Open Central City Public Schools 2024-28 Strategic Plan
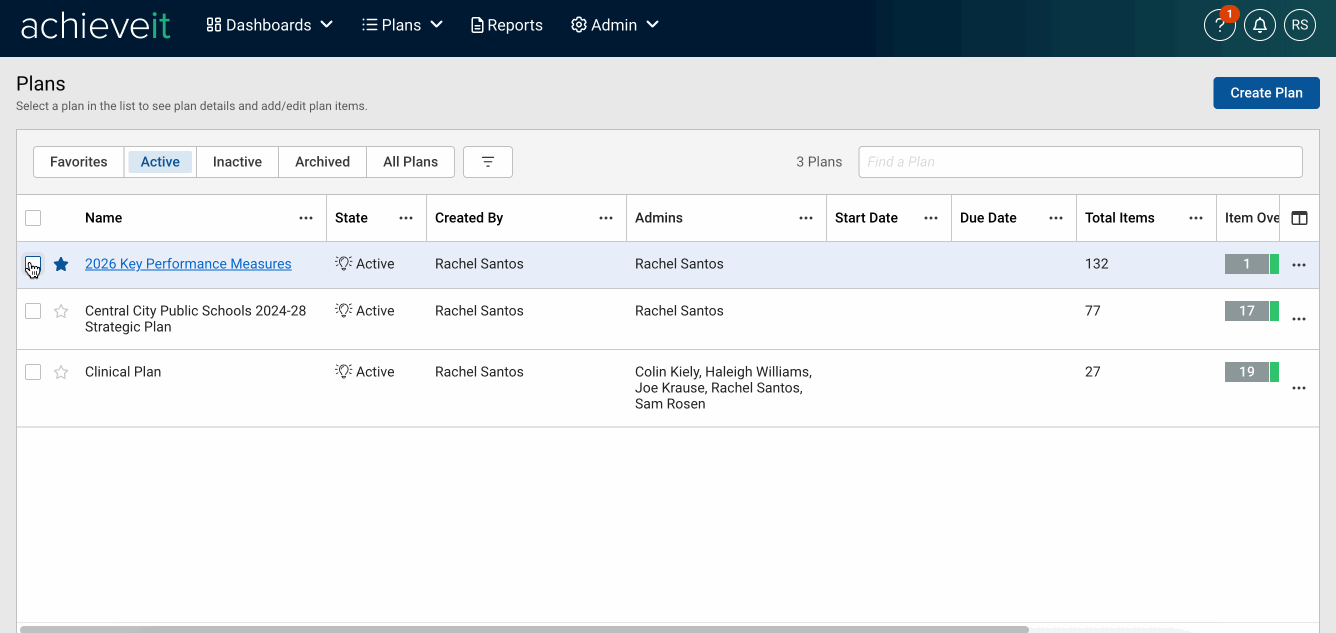 point(196,319)
